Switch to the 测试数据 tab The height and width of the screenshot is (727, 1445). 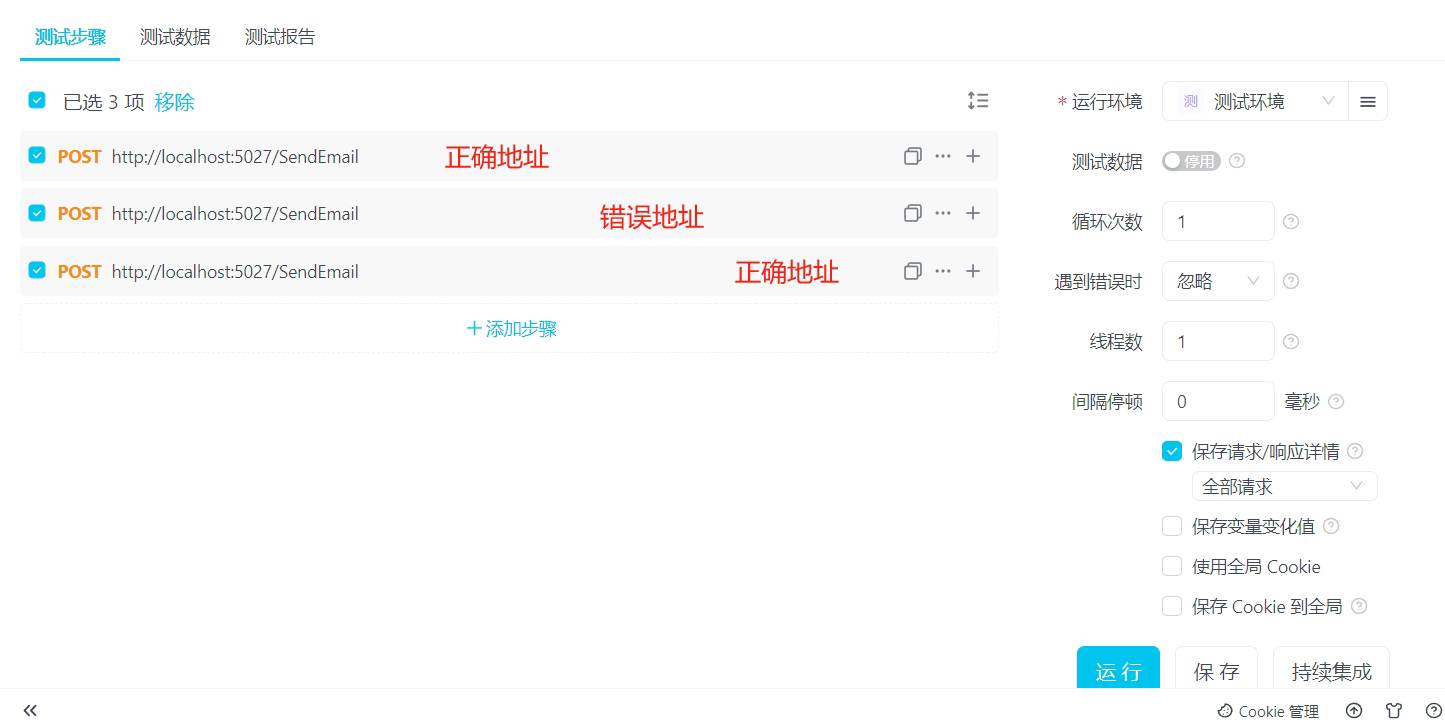pyautogui.click(x=175, y=37)
